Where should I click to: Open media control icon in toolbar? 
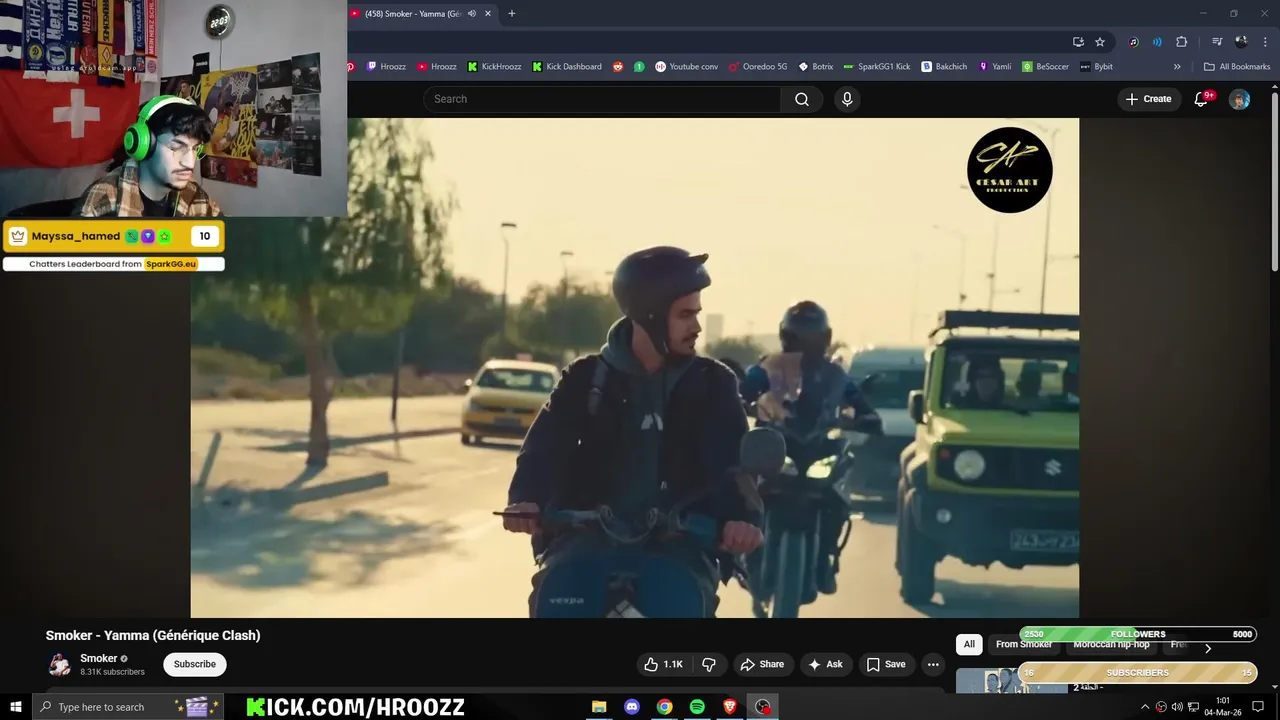point(1217,42)
